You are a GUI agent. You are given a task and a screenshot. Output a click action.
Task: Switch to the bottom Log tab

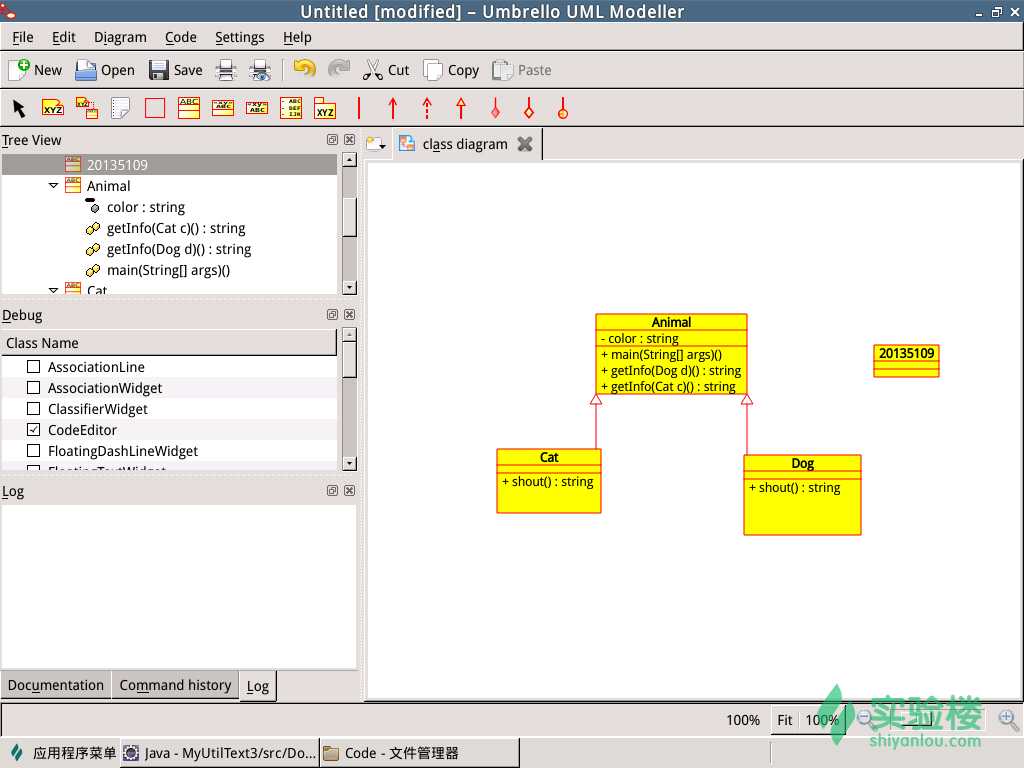(x=258, y=686)
